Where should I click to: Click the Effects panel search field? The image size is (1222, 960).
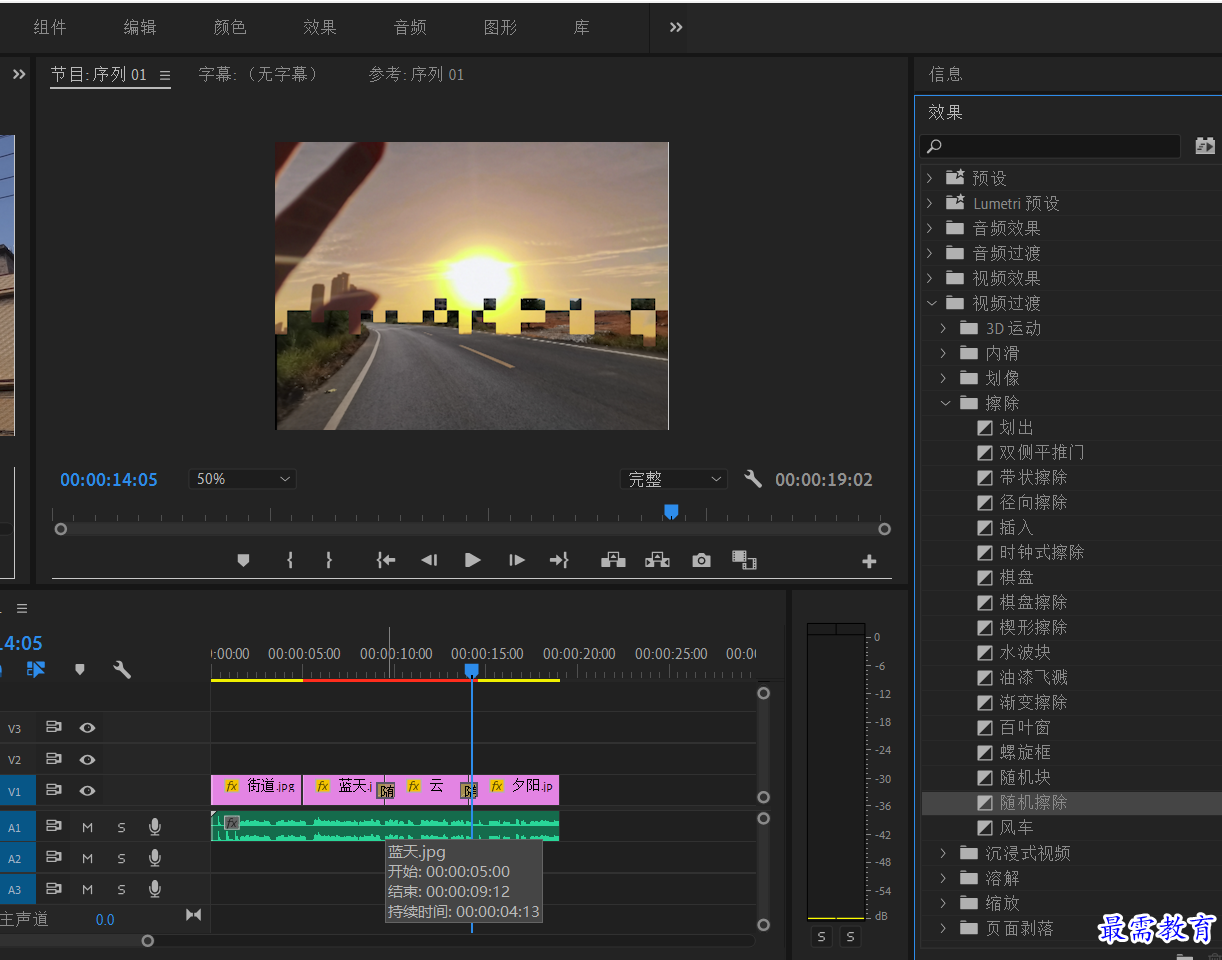(1050, 146)
